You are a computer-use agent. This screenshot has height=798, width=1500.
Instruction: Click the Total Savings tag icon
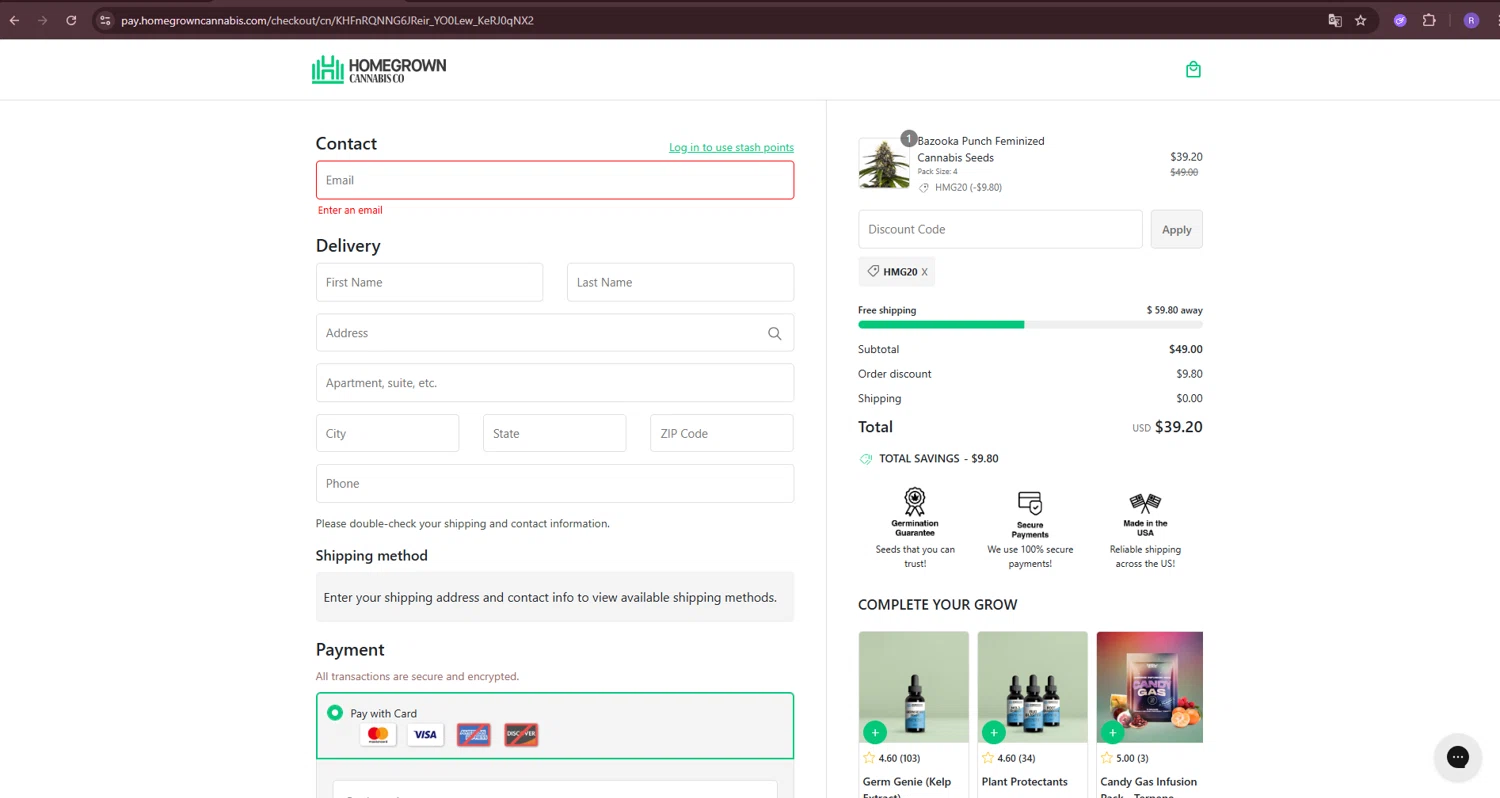click(x=866, y=459)
